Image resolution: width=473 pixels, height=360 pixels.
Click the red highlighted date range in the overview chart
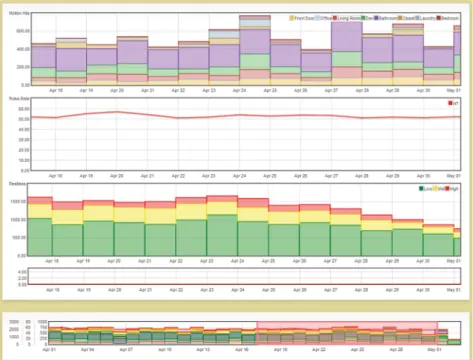(347, 333)
